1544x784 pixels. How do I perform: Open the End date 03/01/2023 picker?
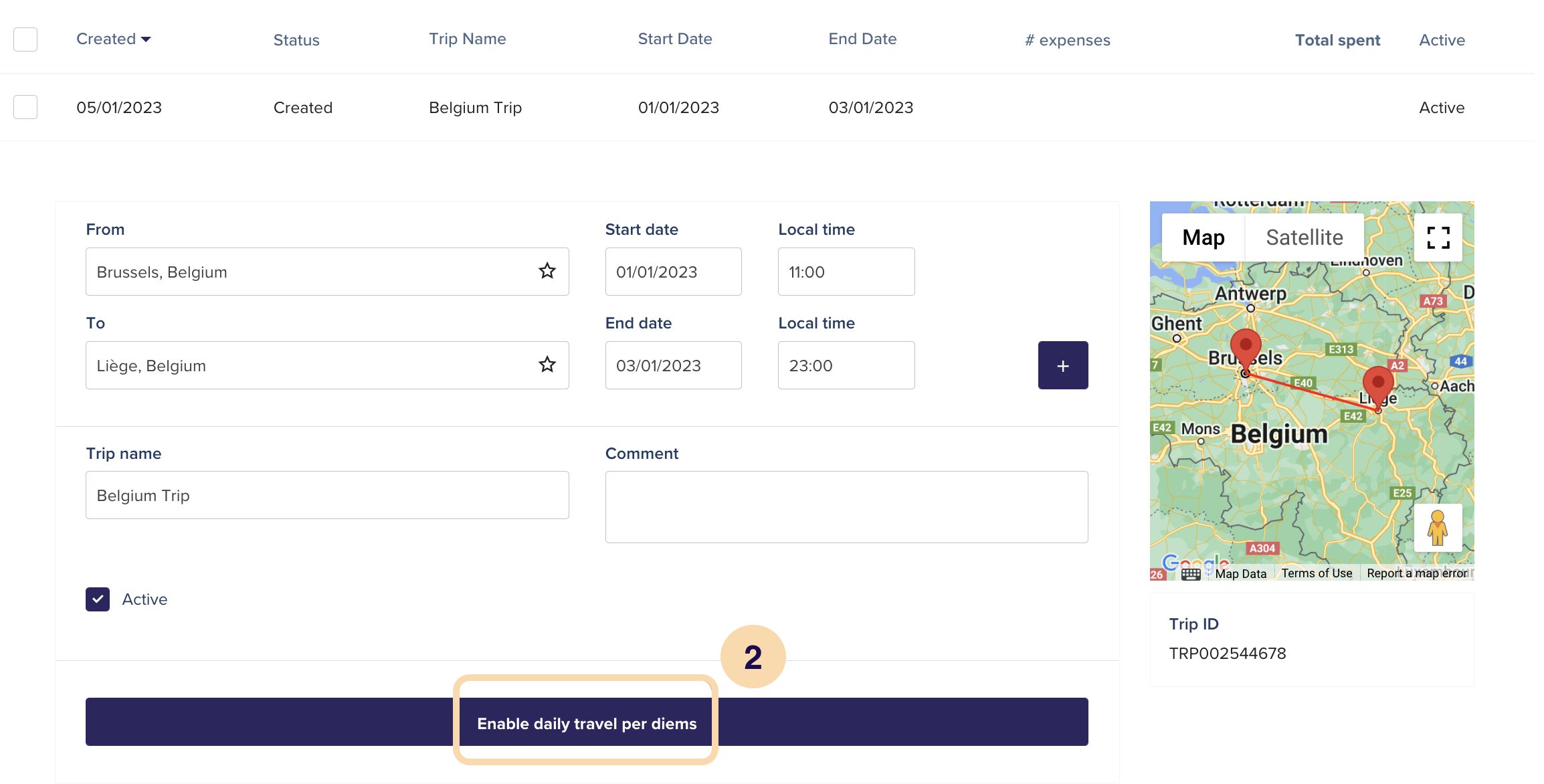coord(673,365)
